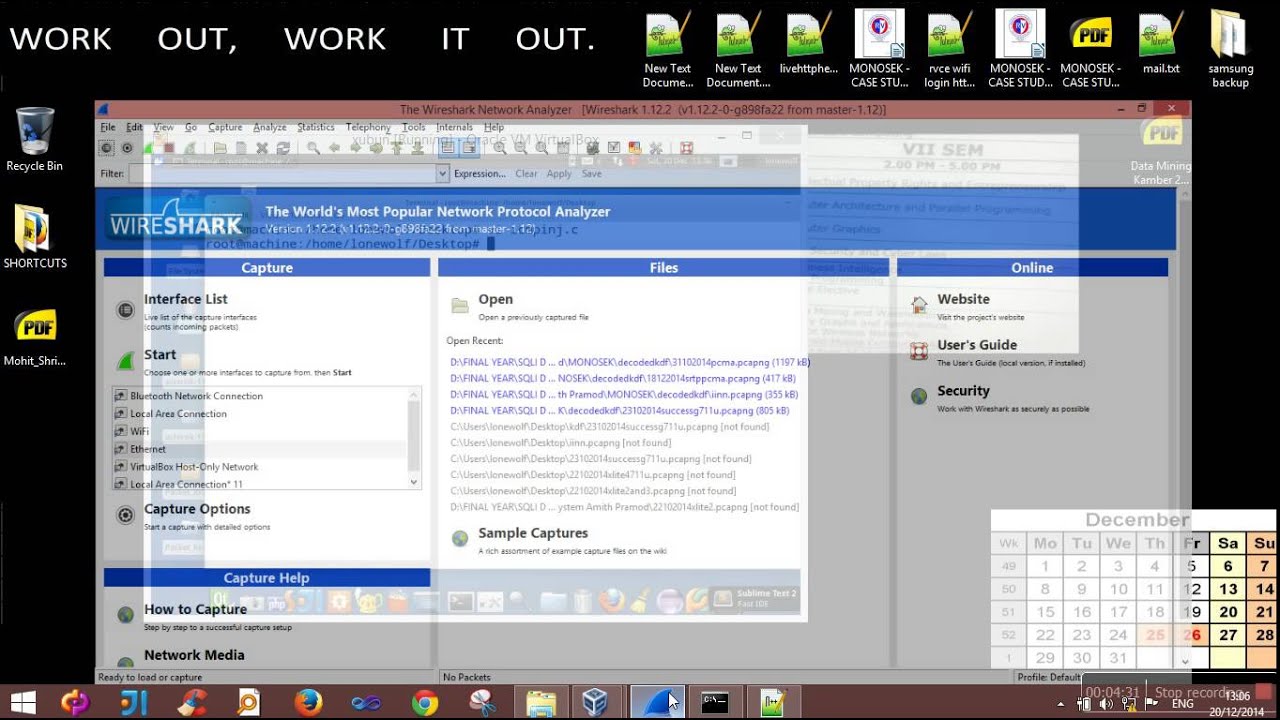1280x720 pixels.
Task: Click into the display Filter field
Action: pyautogui.click(x=282, y=173)
